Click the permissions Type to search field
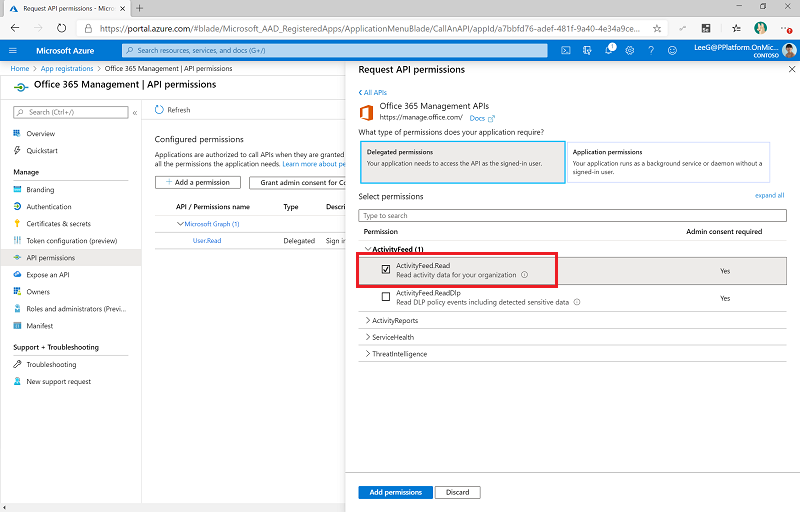This screenshot has height=512, width=800. (572, 216)
